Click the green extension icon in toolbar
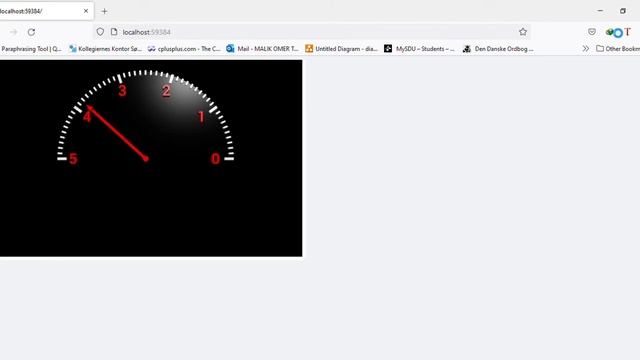Image resolution: width=640 pixels, height=360 pixels. pyautogui.click(x=609, y=32)
